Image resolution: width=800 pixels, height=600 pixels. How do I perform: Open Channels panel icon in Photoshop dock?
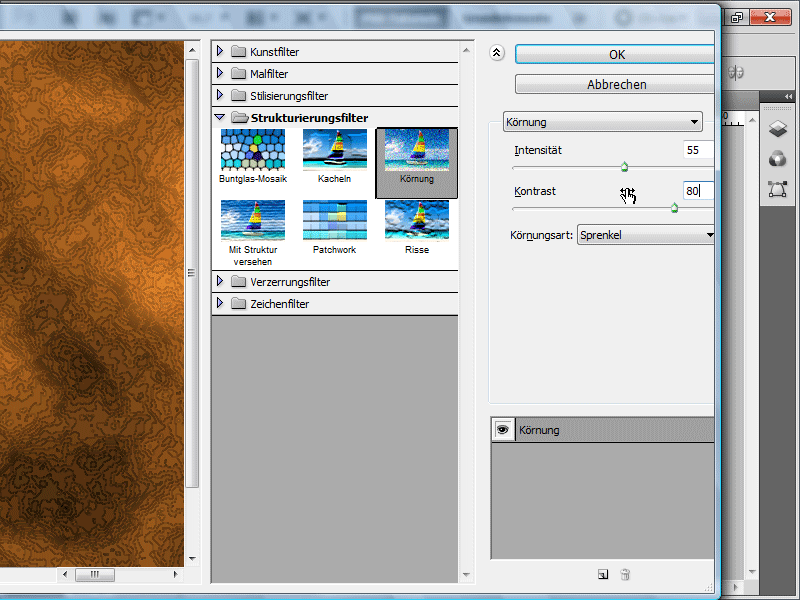pyautogui.click(x=778, y=159)
